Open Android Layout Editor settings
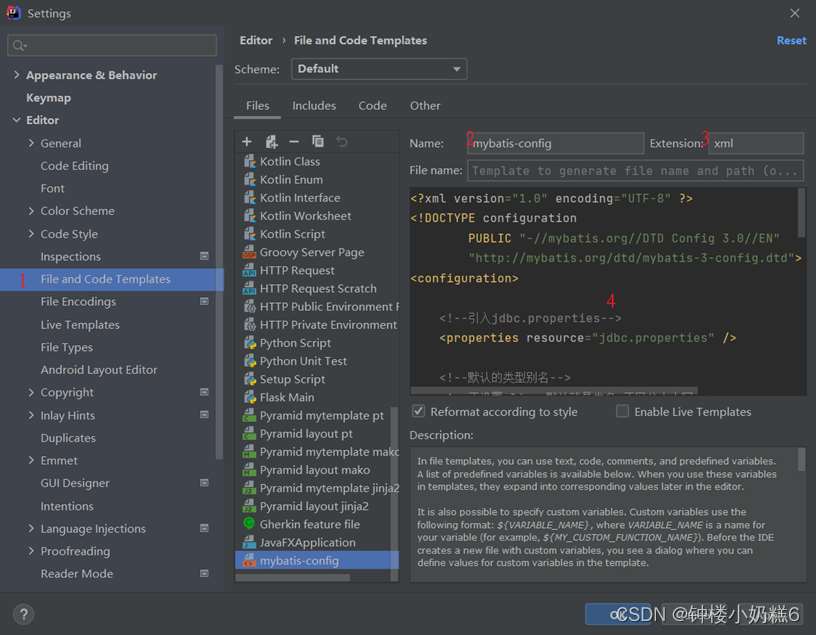This screenshot has height=635, width=816. [99, 370]
